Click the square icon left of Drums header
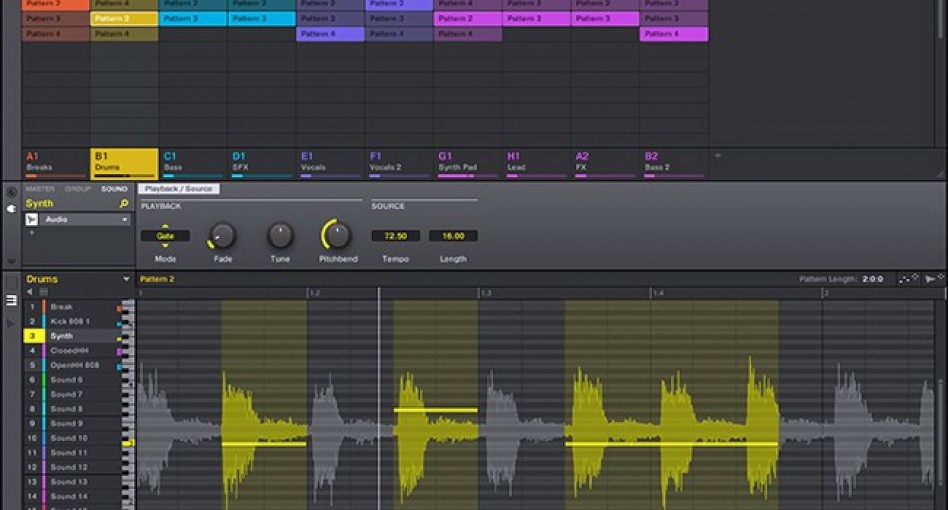This screenshot has width=948, height=510. tap(11, 282)
